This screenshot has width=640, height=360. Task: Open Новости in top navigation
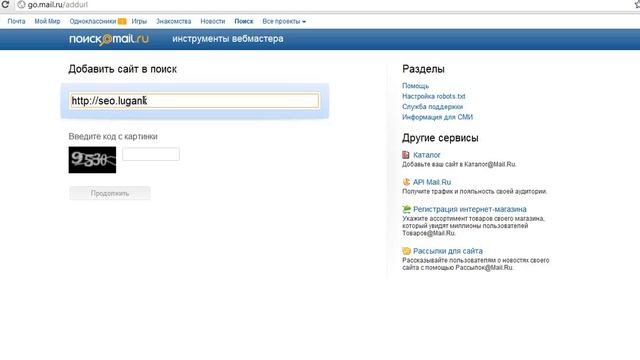click(x=213, y=21)
